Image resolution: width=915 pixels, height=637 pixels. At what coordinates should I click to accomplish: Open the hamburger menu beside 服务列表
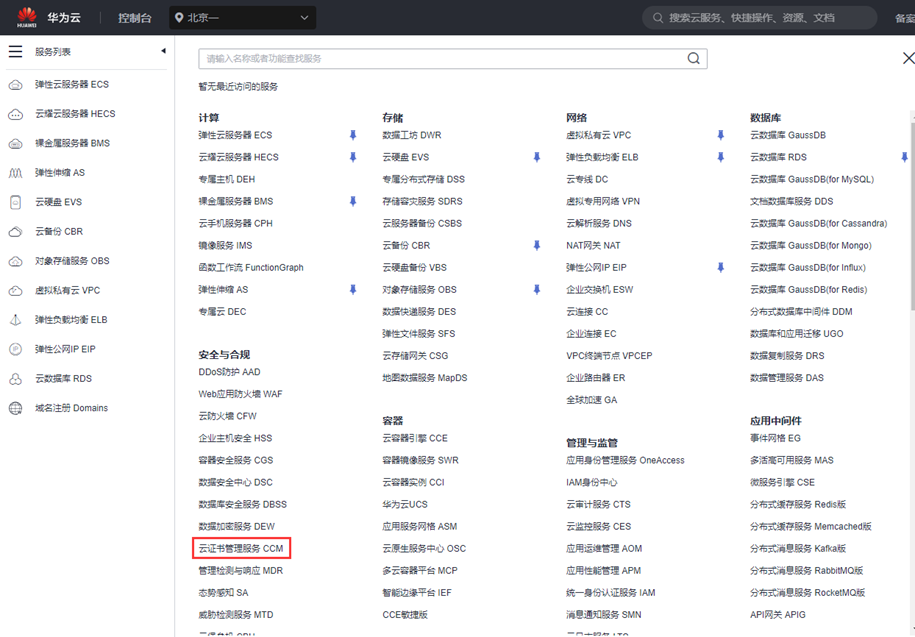[16, 52]
